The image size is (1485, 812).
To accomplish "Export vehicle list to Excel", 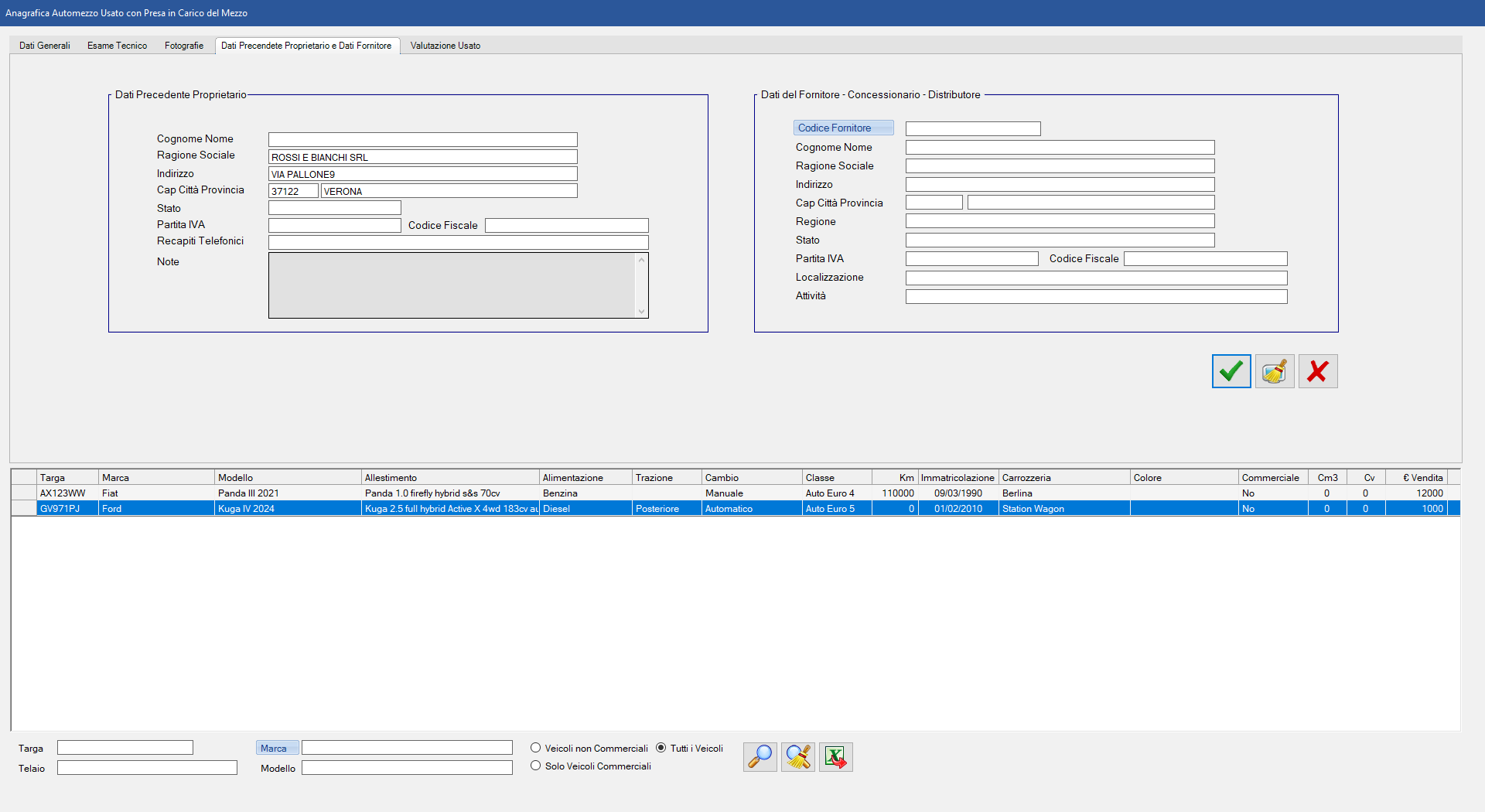I will coord(836,756).
